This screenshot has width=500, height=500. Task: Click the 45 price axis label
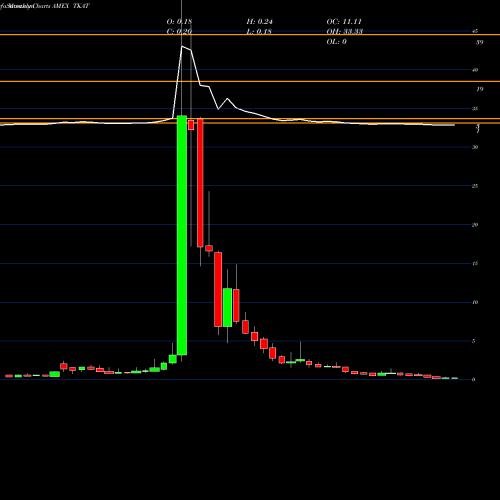pos(475,31)
